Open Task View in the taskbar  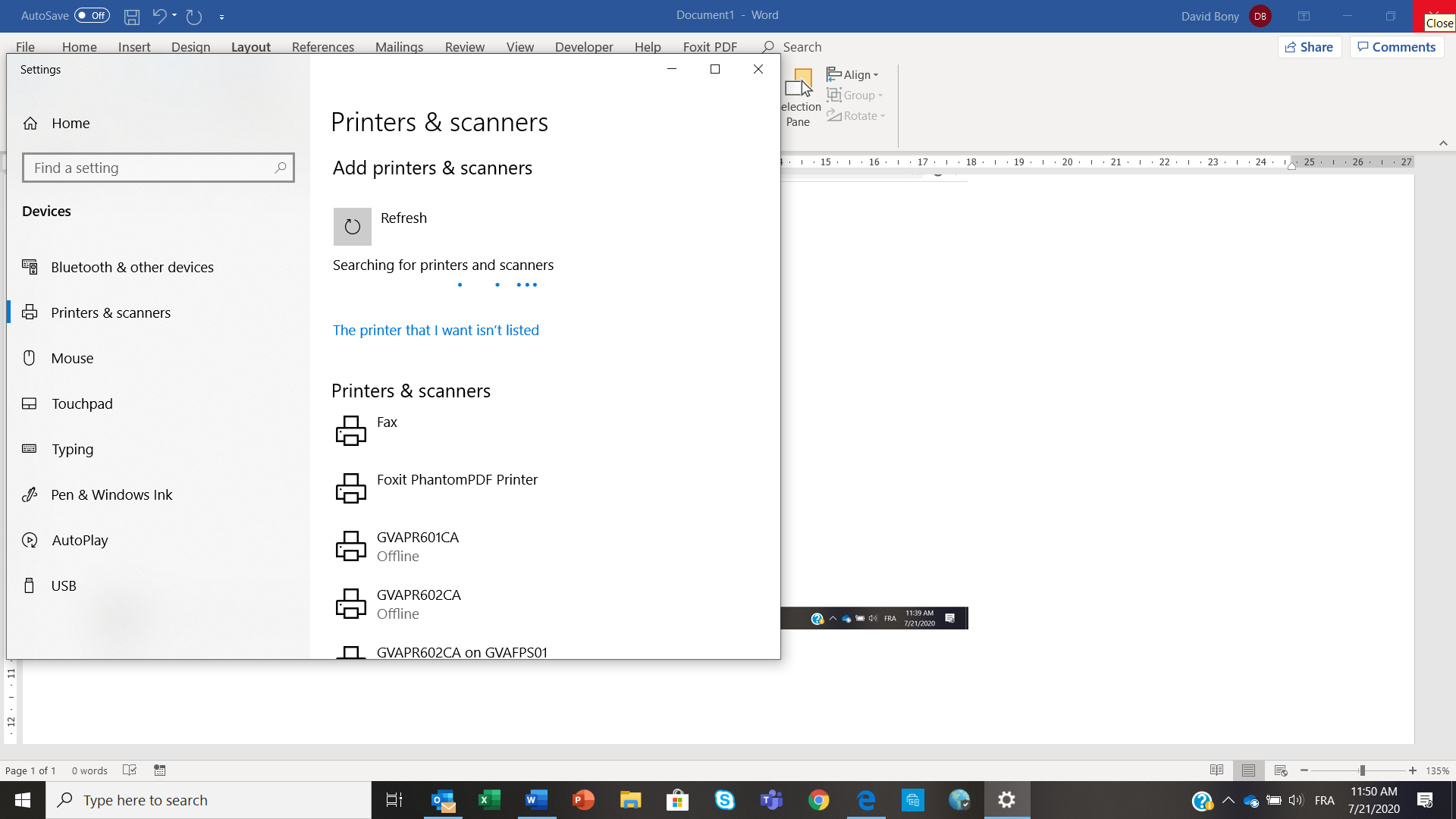pyautogui.click(x=394, y=800)
